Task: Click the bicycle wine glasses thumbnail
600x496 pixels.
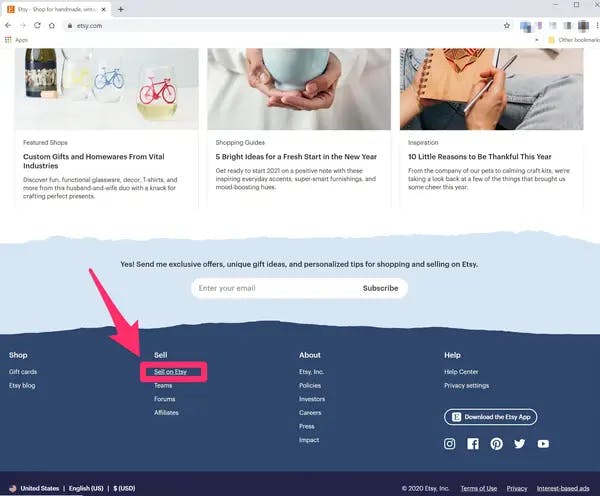Action: (107, 89)
